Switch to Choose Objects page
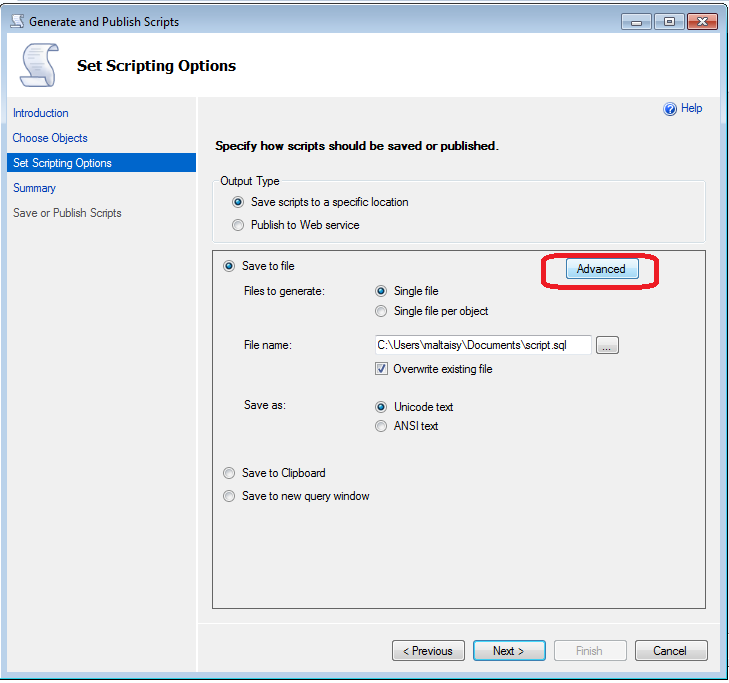 (x=50, y=138)
